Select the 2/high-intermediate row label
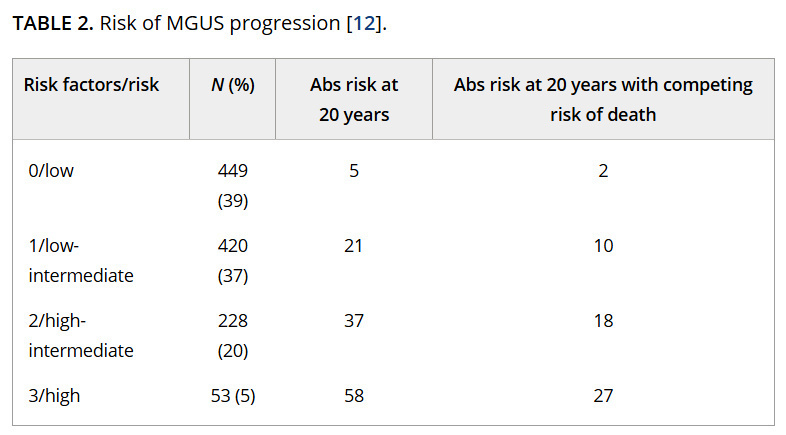Viewport: 786px width, 435px height. click(80, 336)
